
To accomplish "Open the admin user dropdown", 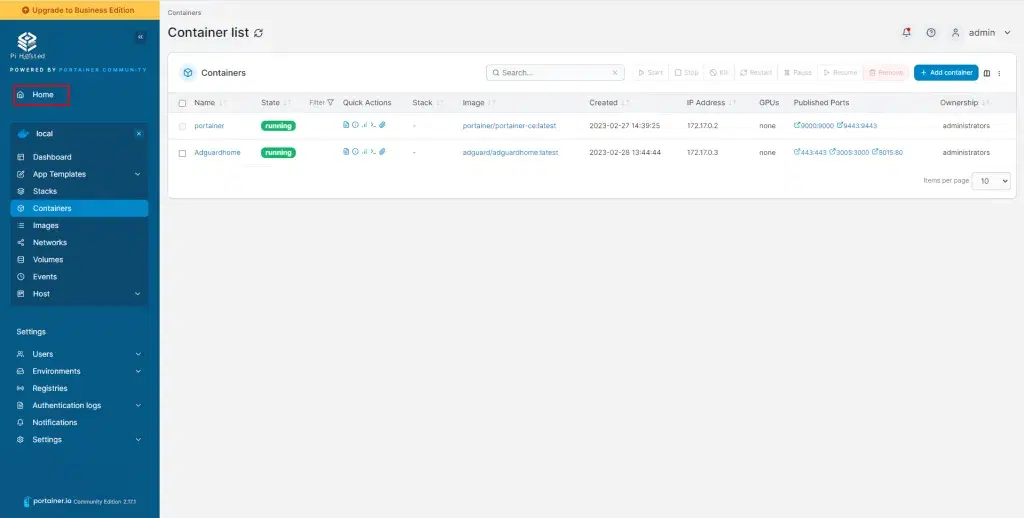I will tap(981, 33).
